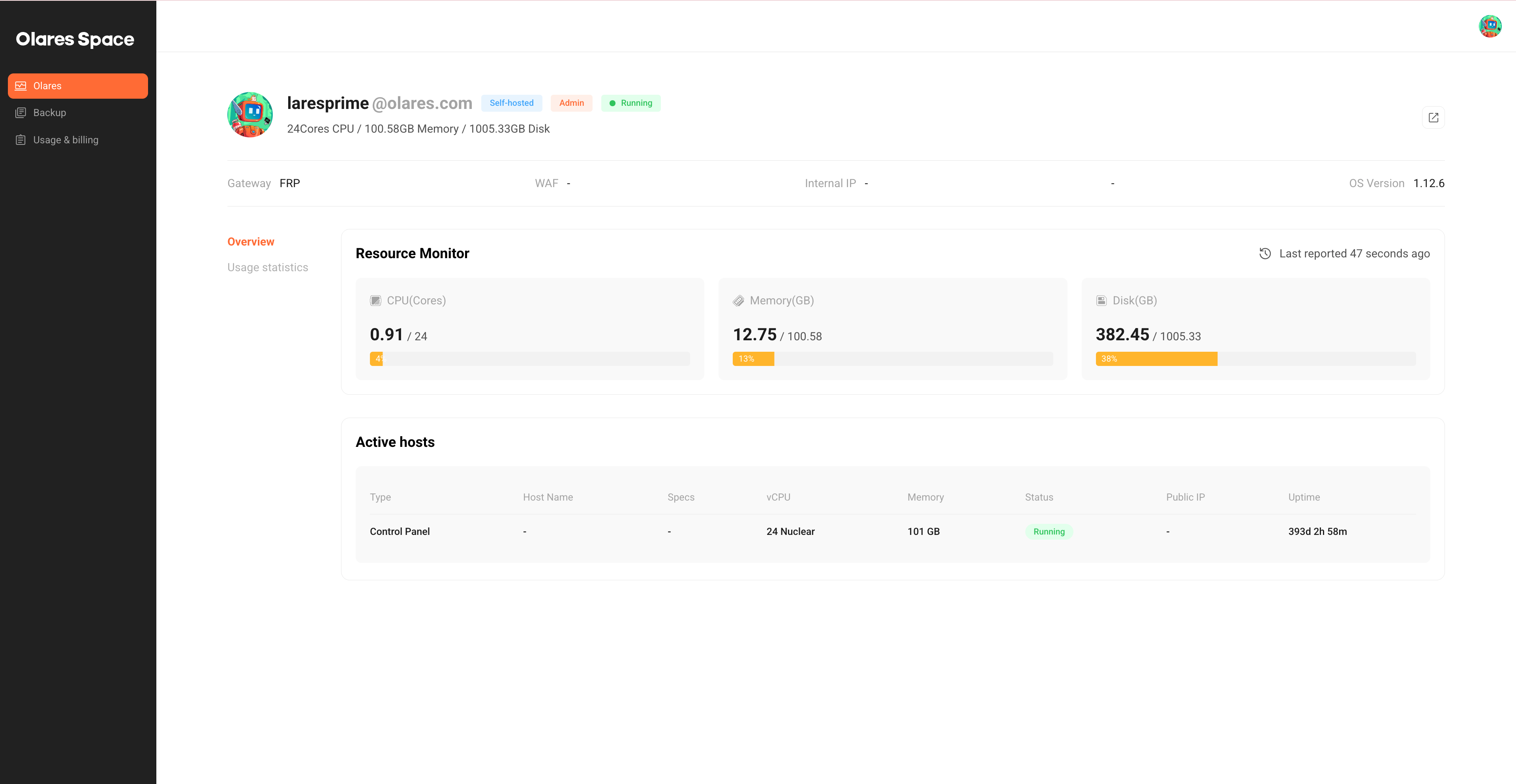The height and width of the screenshot is (784, 1516).
Task: Click the CPU usage progress bar
Action: coord(530,359)
